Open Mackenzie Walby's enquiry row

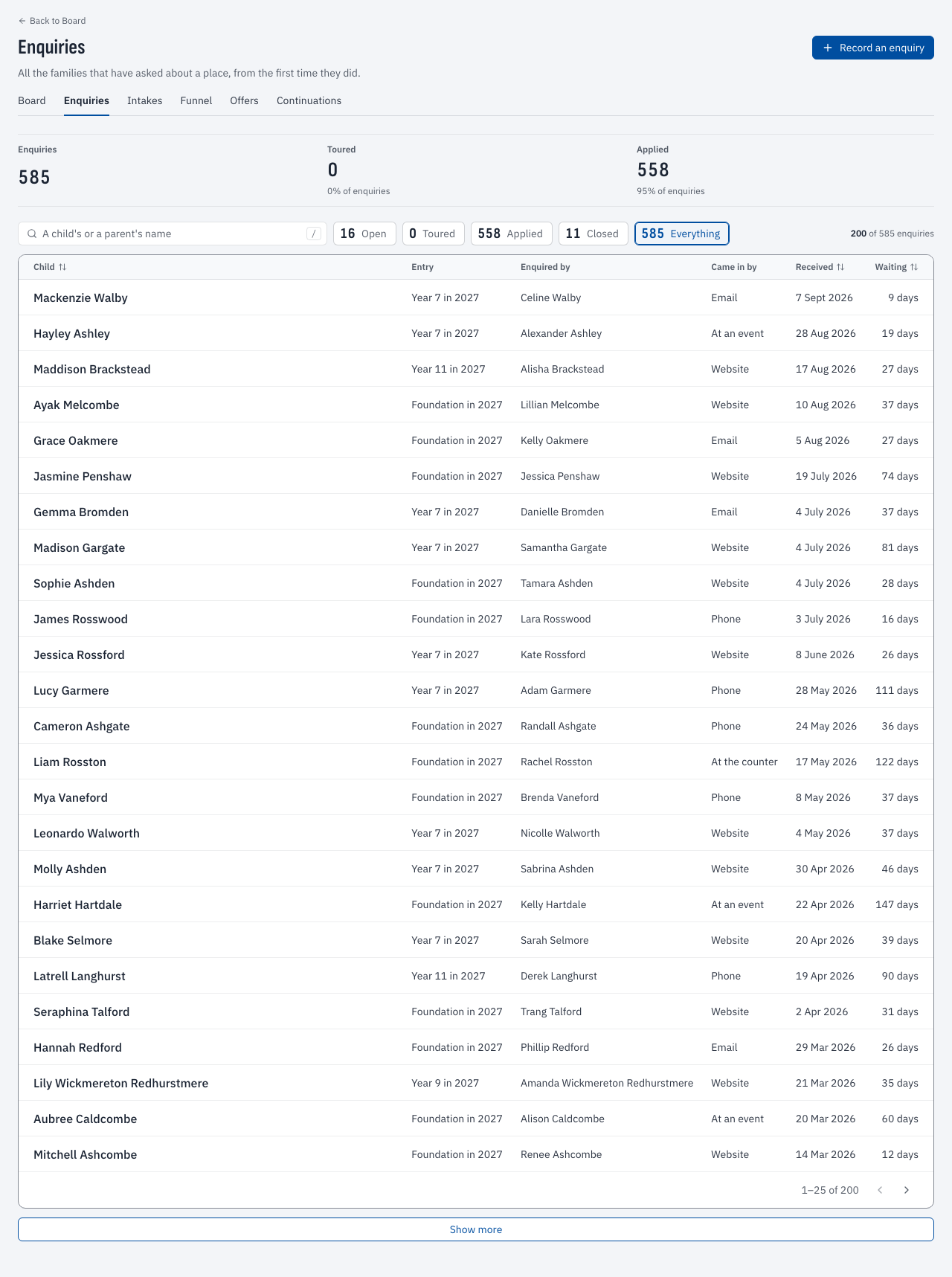coord(476,297)
